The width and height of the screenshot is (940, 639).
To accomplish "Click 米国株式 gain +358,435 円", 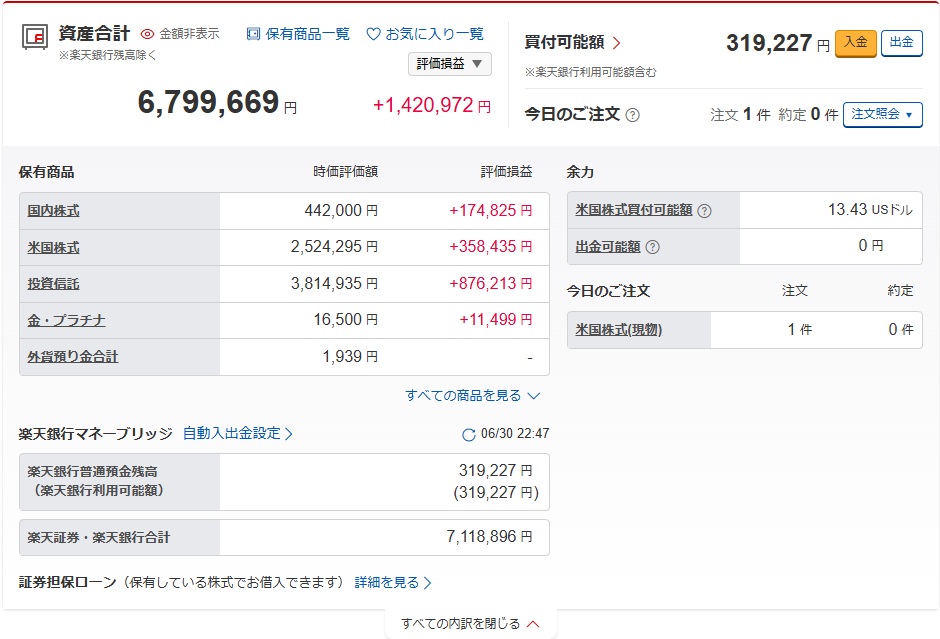I will [490, 247].
